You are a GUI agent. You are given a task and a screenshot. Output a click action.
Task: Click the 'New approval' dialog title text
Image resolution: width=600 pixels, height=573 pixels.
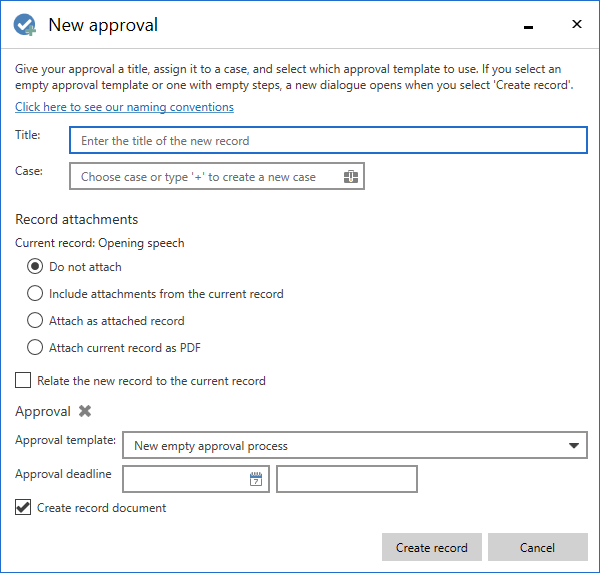pos(103,25)
